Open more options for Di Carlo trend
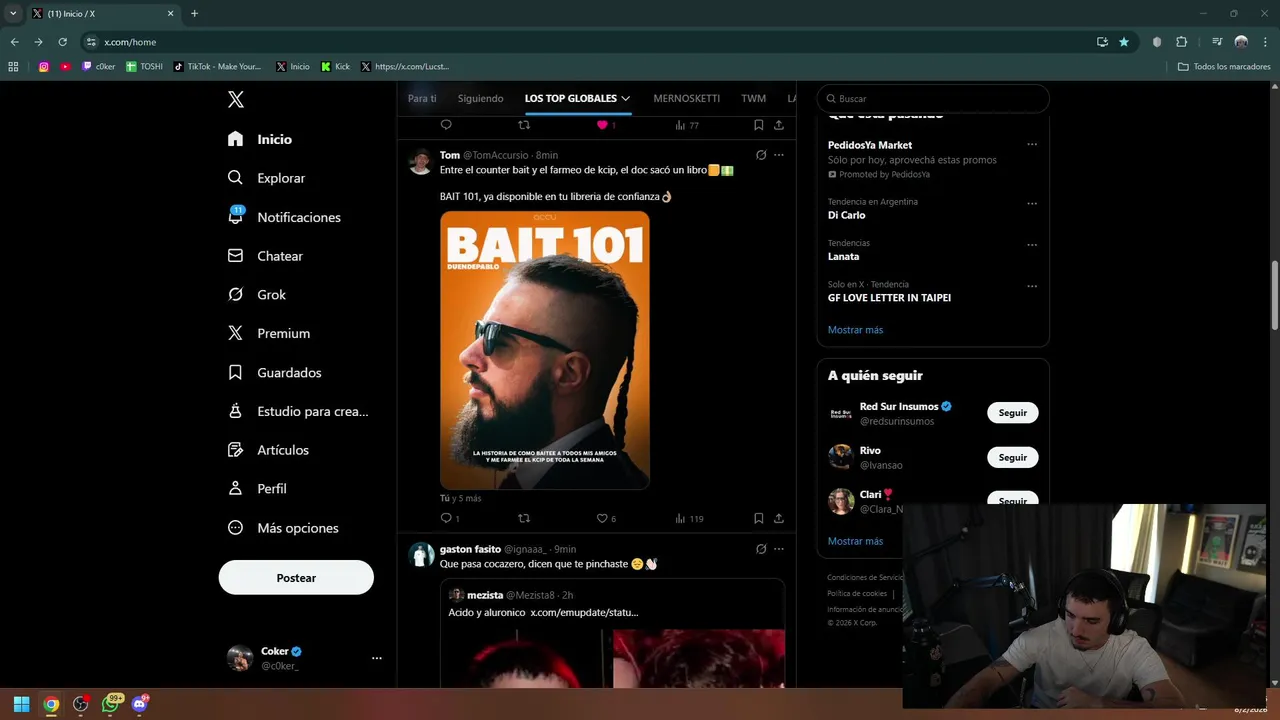 (1032, 203)
